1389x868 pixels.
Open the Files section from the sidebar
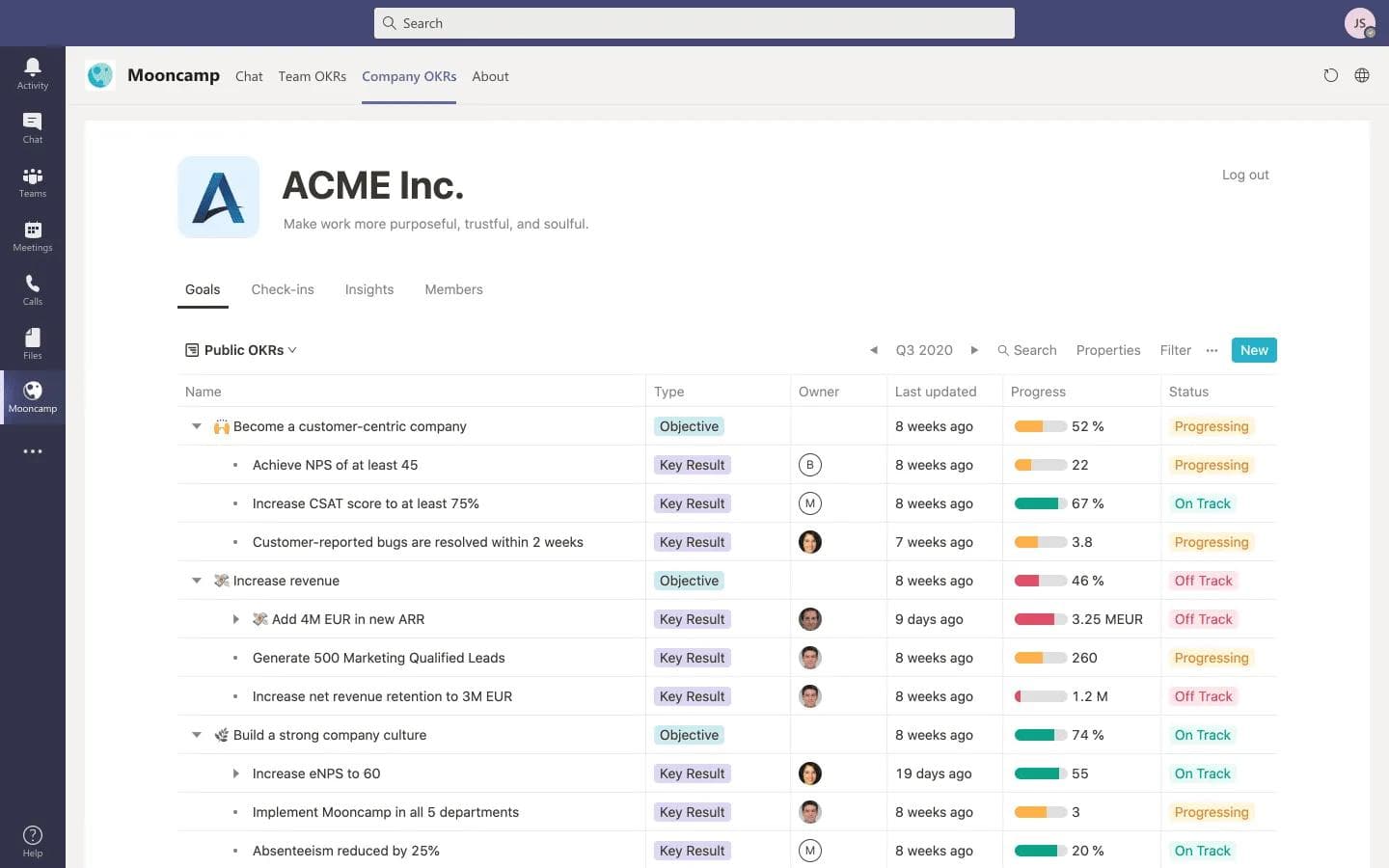(x=32, y=342)
